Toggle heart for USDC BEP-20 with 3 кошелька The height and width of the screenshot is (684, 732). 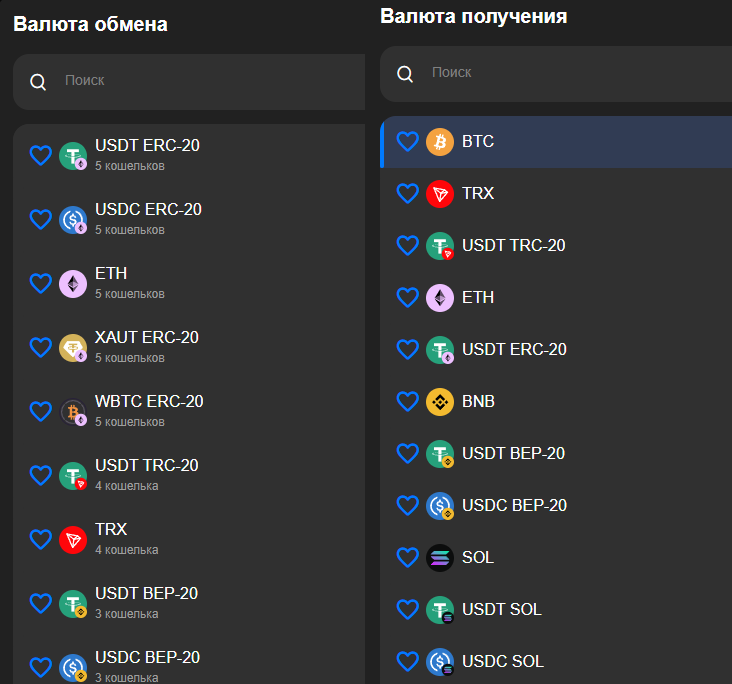pyautogui.click(x=41, y=667)
